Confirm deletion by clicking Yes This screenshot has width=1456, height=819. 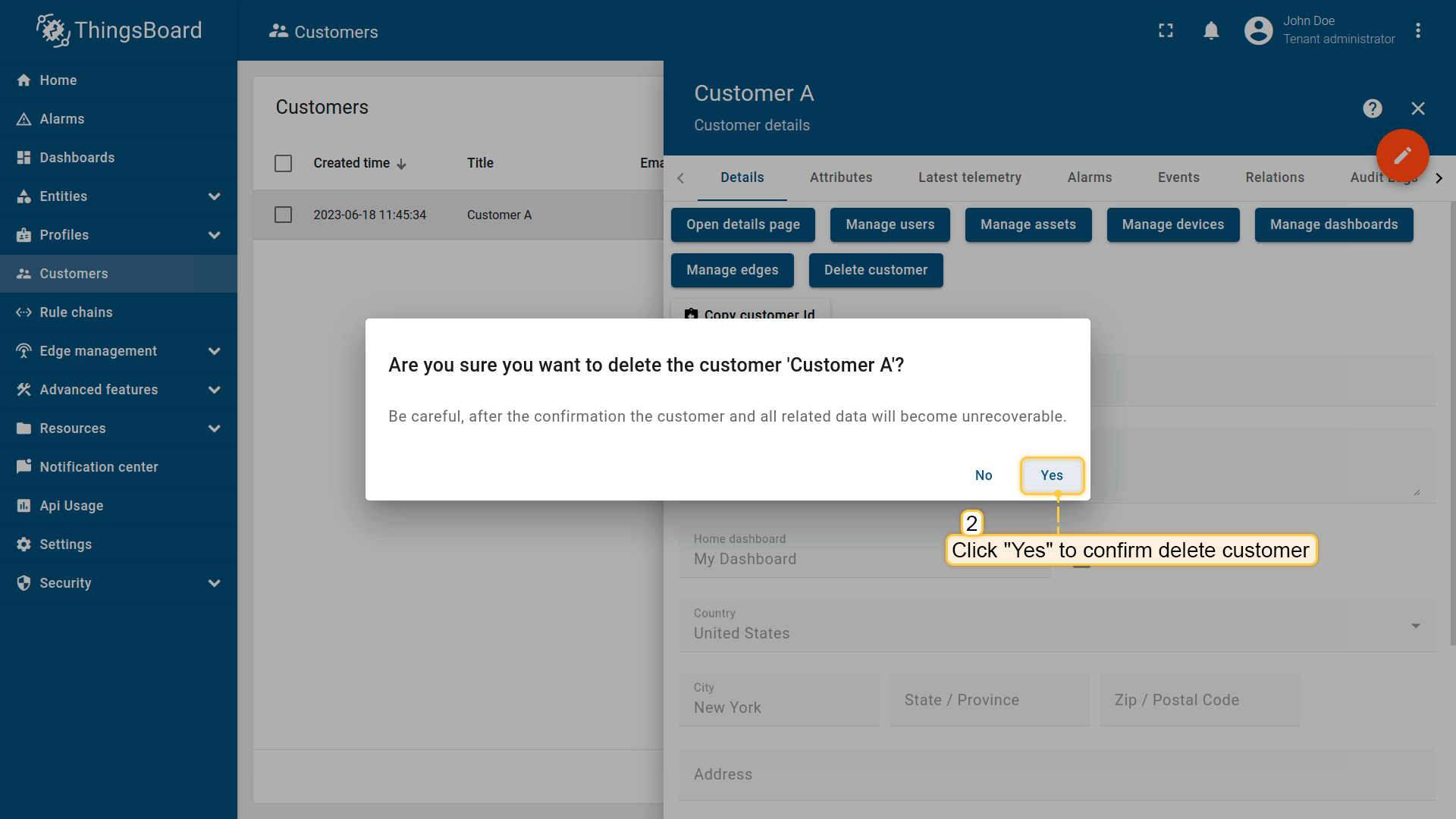pyautogui.click(x=1051, y=475)
